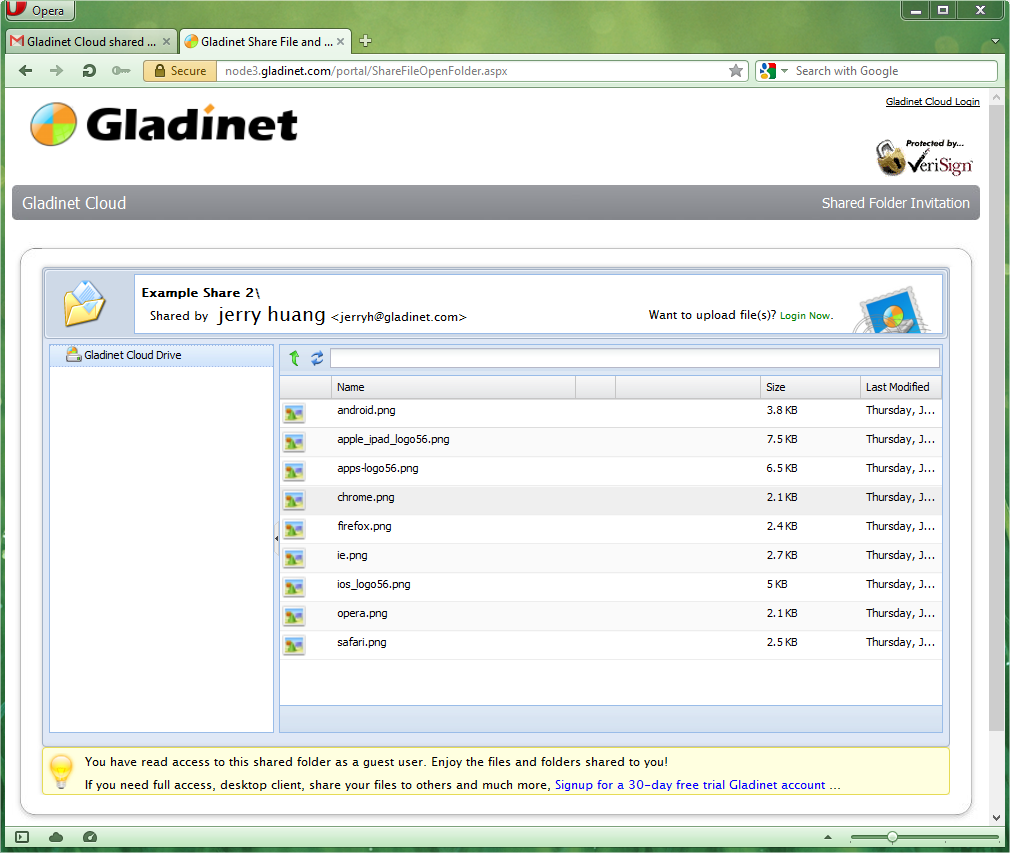Screen dimensions: 1010x853
Task: Select the firefox.png file name
Action: (x=364, y=526)
